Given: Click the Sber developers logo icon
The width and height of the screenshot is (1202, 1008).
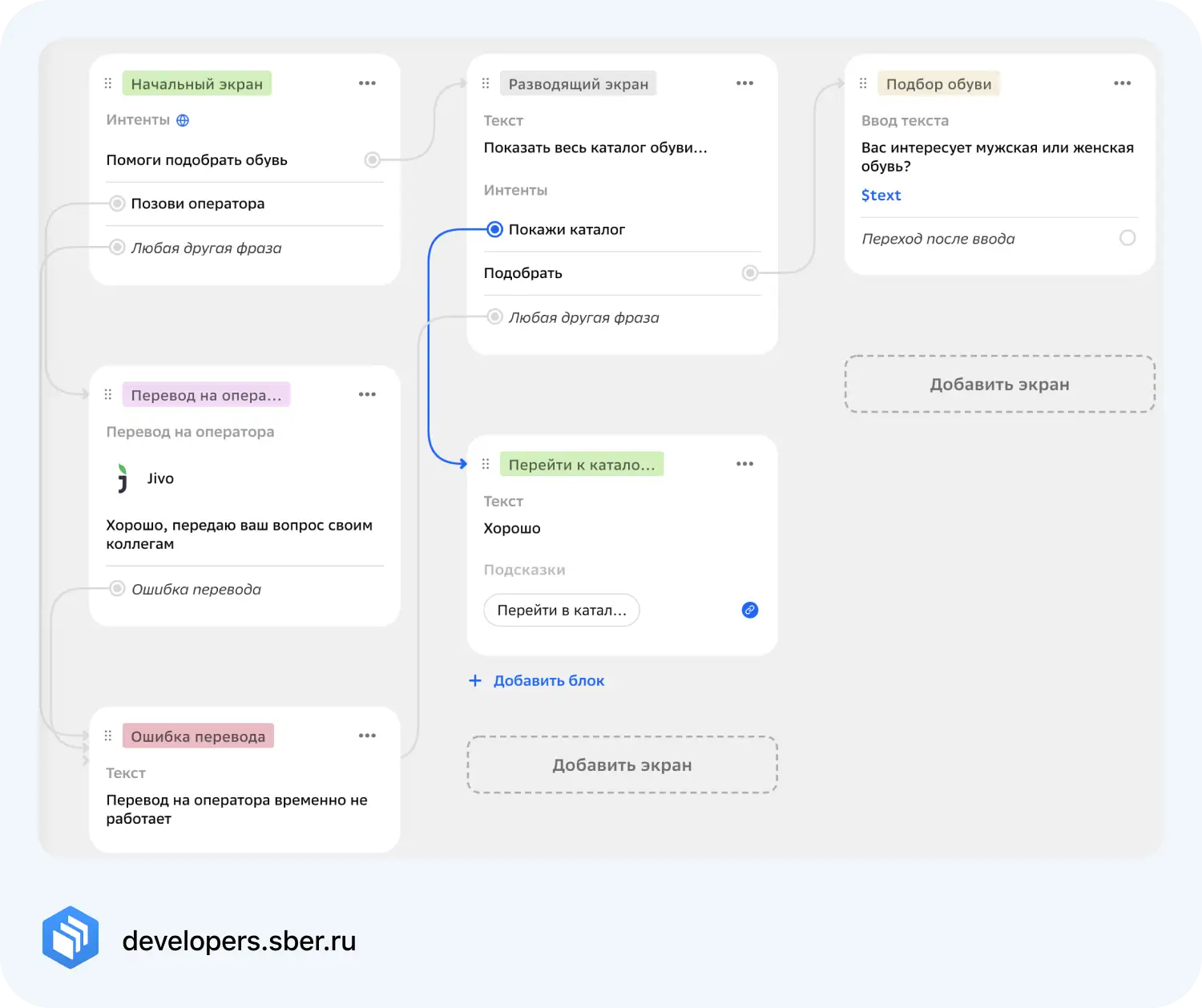Looking at the screenshot, I should (71, 937).
